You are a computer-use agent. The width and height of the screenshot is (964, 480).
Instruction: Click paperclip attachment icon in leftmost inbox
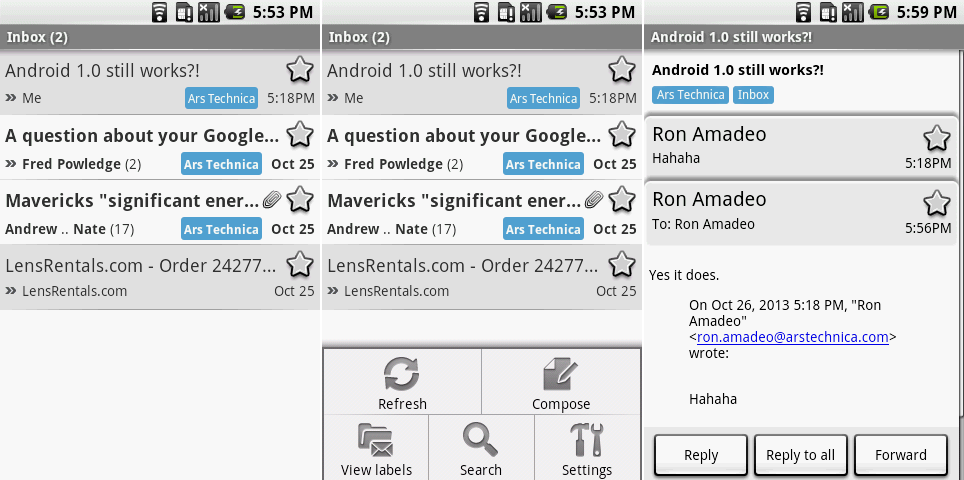click(272, 199)
